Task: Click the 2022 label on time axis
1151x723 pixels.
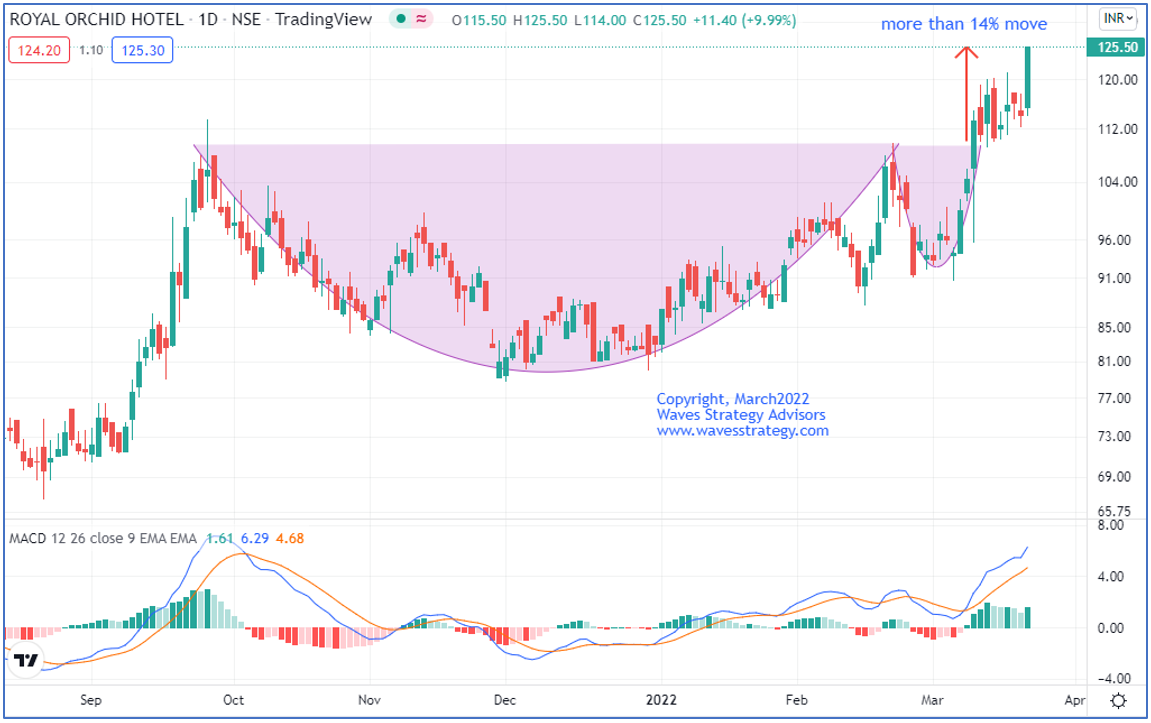Action: pos(661,700)
